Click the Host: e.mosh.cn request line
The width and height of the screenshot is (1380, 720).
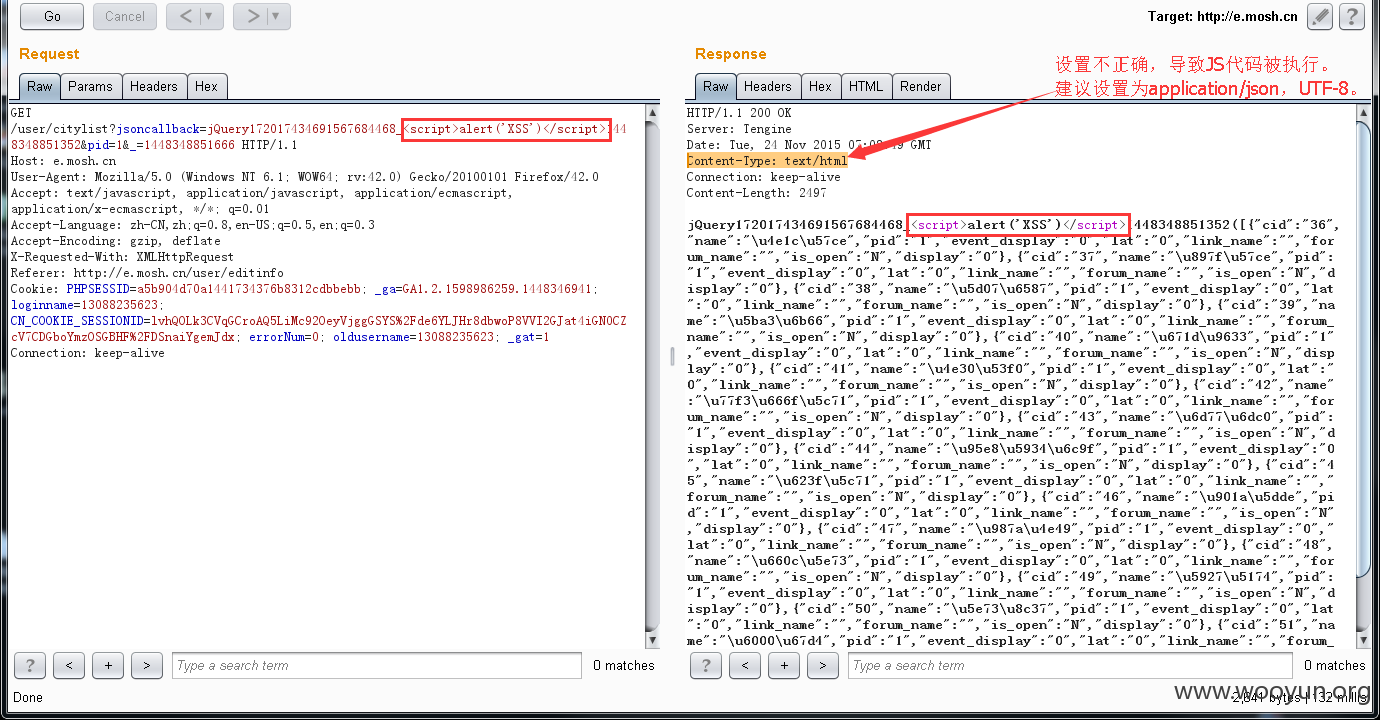pyautogui.click(x=63, y=161)
